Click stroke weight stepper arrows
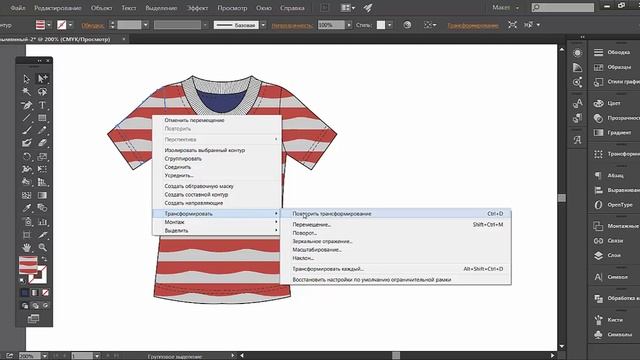Image resolution: width=640 pixels, height=360 pixels. [x=112, y=25]
